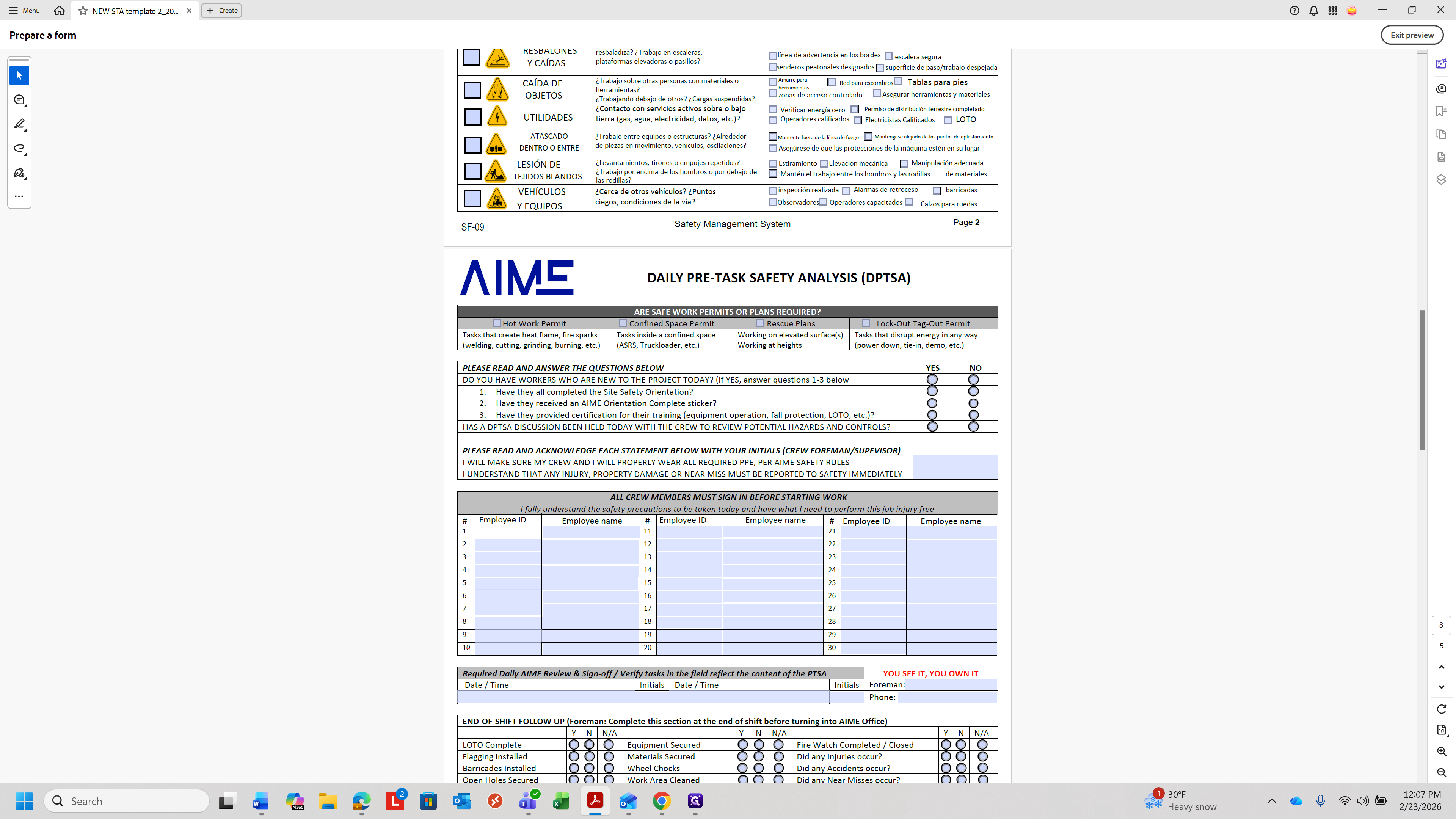Open the sign/fill pen tool
Image resolution: width=1456 pixels, height=819 pixels.
19,173
